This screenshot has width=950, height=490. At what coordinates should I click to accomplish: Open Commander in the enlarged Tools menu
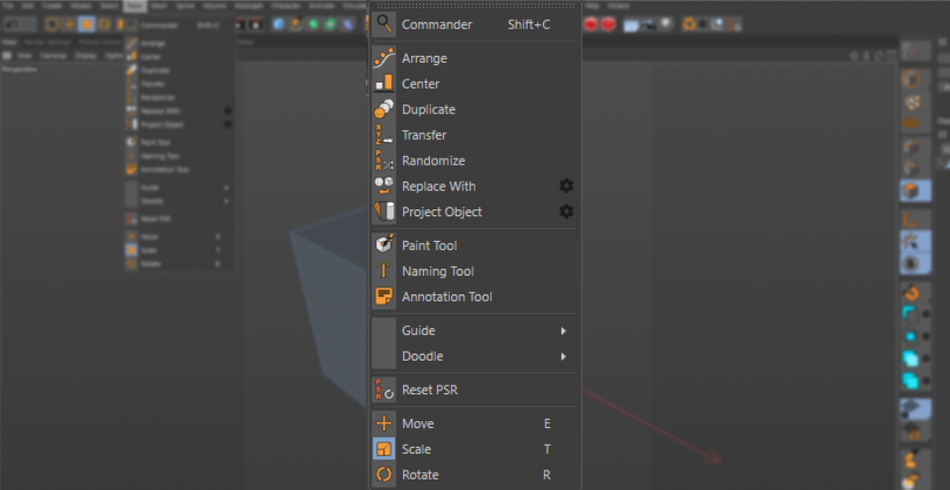coord(476,25)
